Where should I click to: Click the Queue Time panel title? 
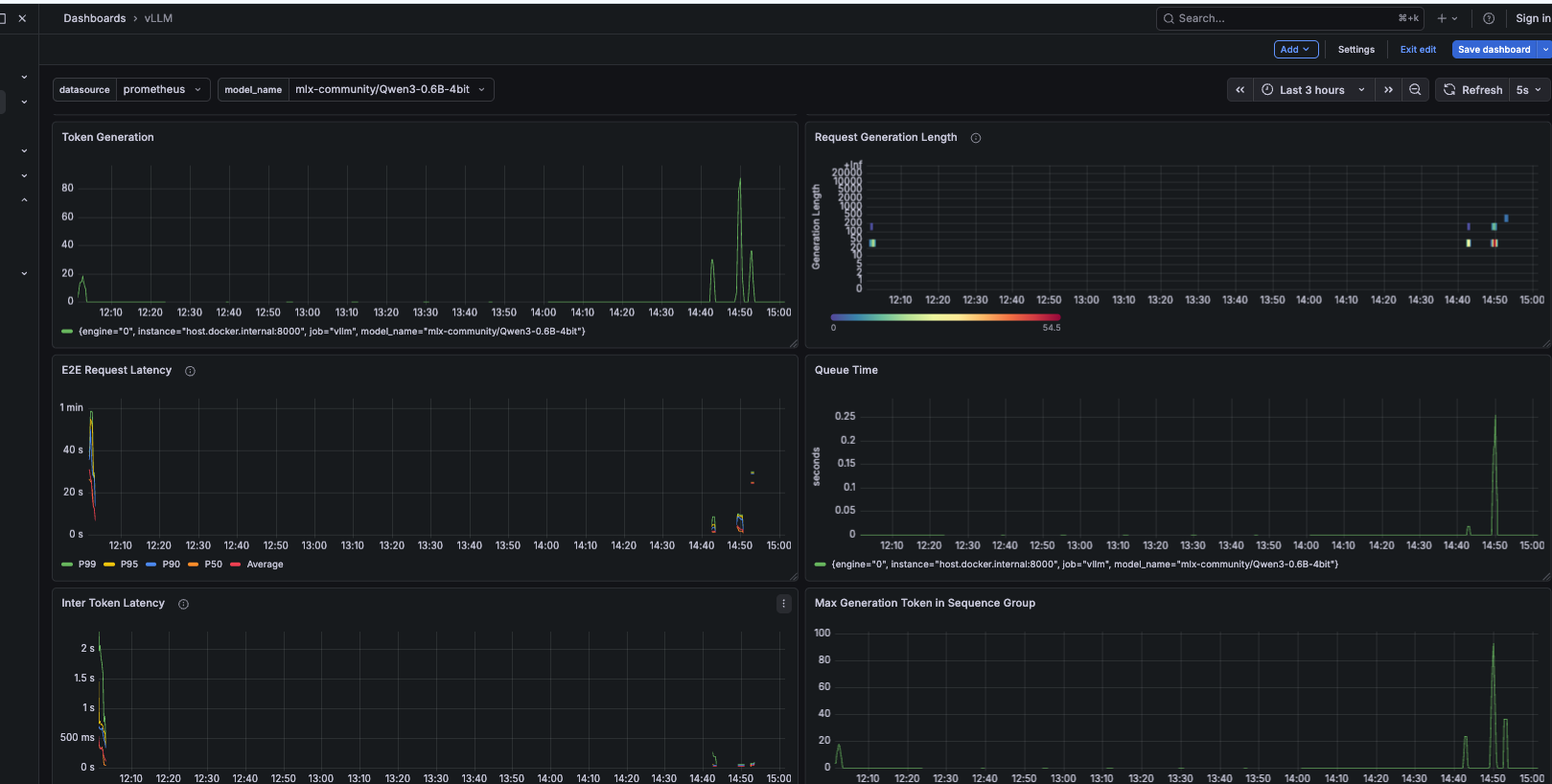click(x=845, y=370)
